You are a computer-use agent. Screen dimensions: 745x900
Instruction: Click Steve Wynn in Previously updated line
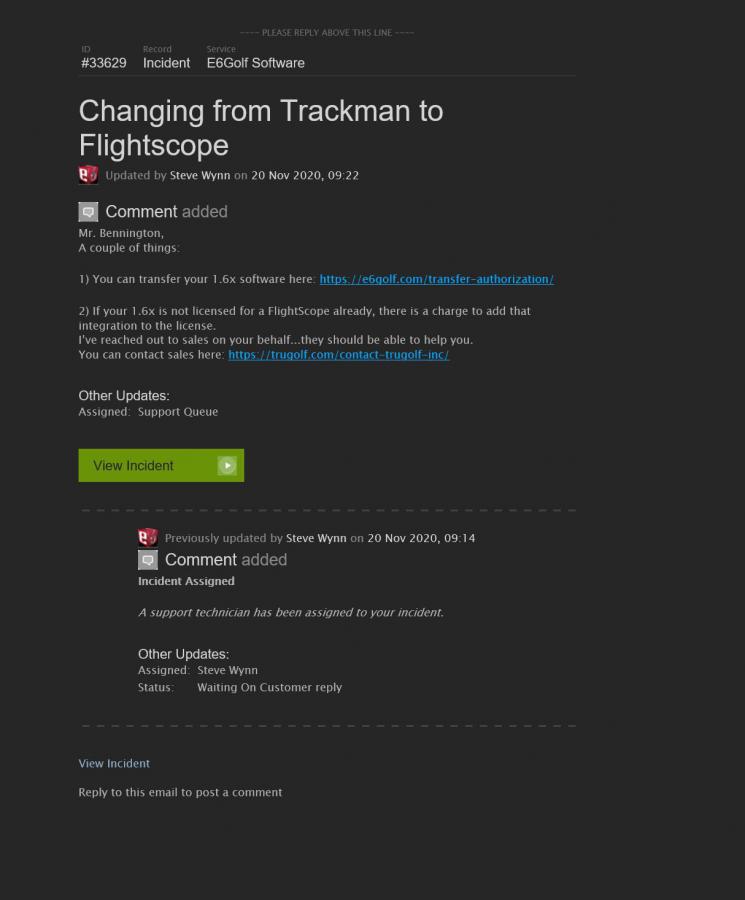pyautogui.click(x=316, y=538)
